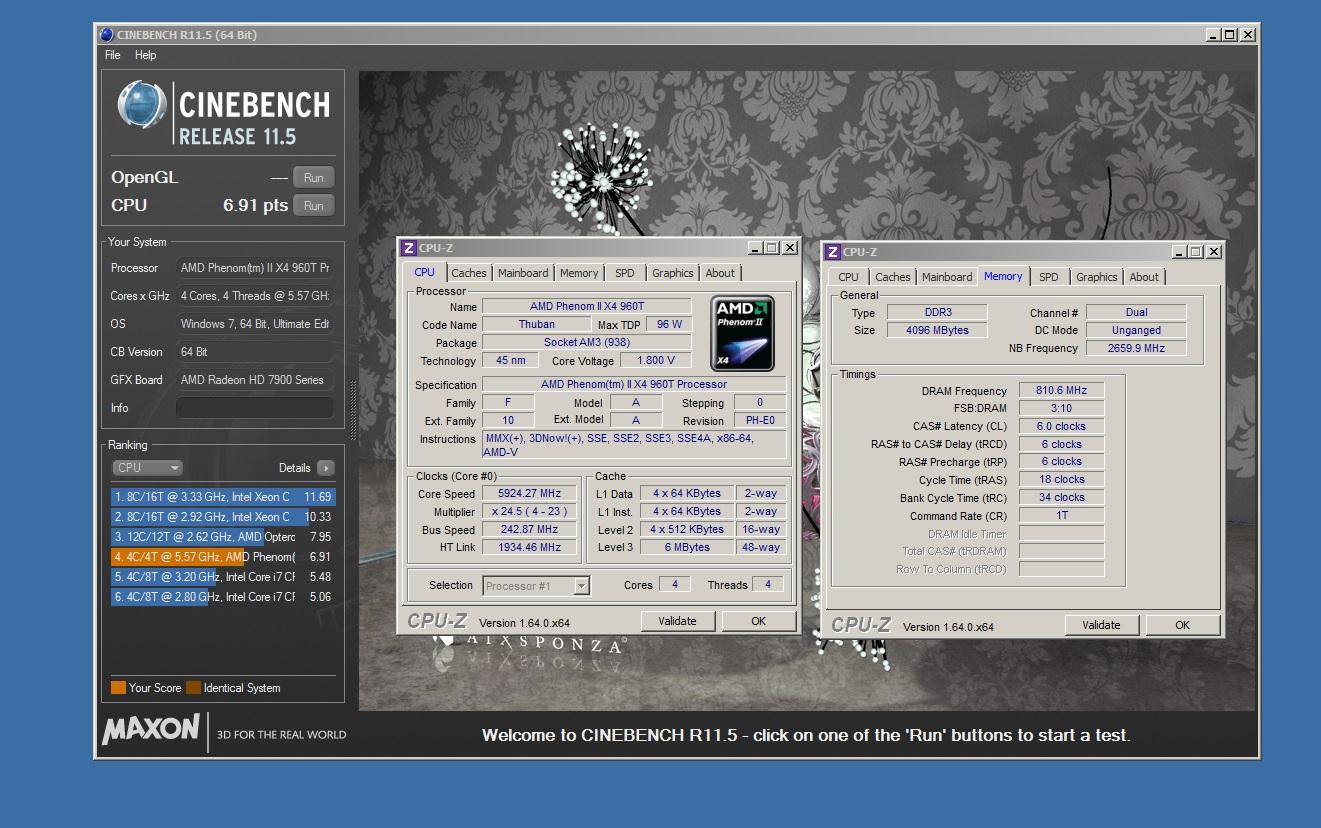
Task: Open the File menu in Cinebench
Action: [x=112, y=55]
